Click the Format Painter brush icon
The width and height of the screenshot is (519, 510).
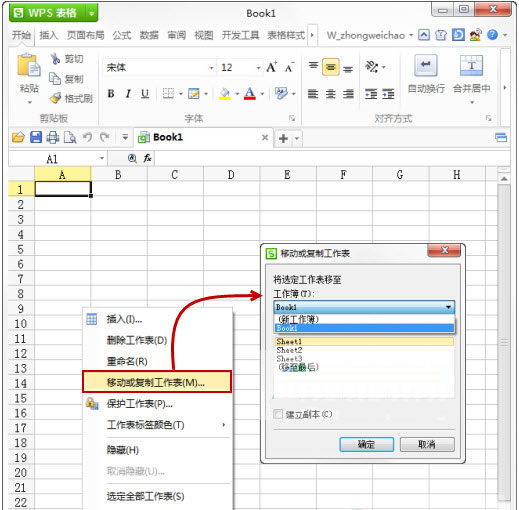[55, 98]
